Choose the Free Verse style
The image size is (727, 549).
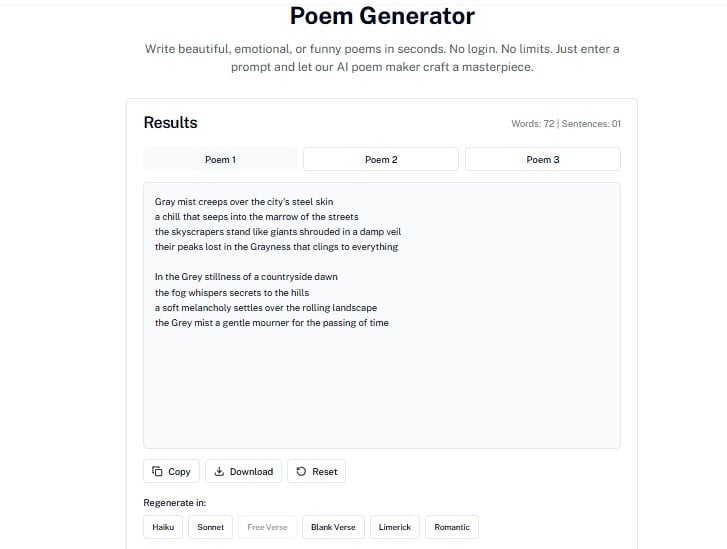click(267, 527)
